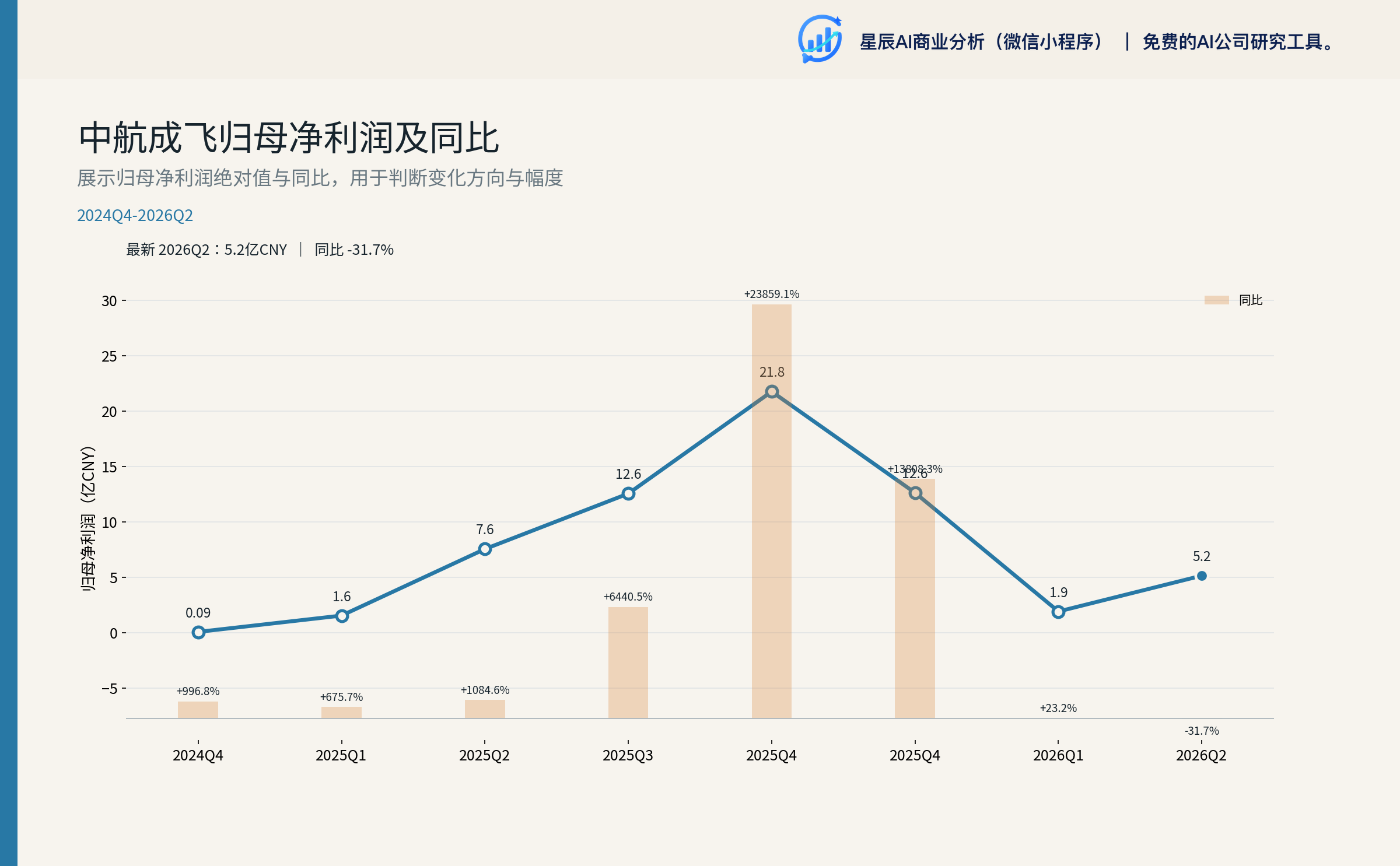
Task: Click the 2025Q3 line data point
Action: (628, 493)
